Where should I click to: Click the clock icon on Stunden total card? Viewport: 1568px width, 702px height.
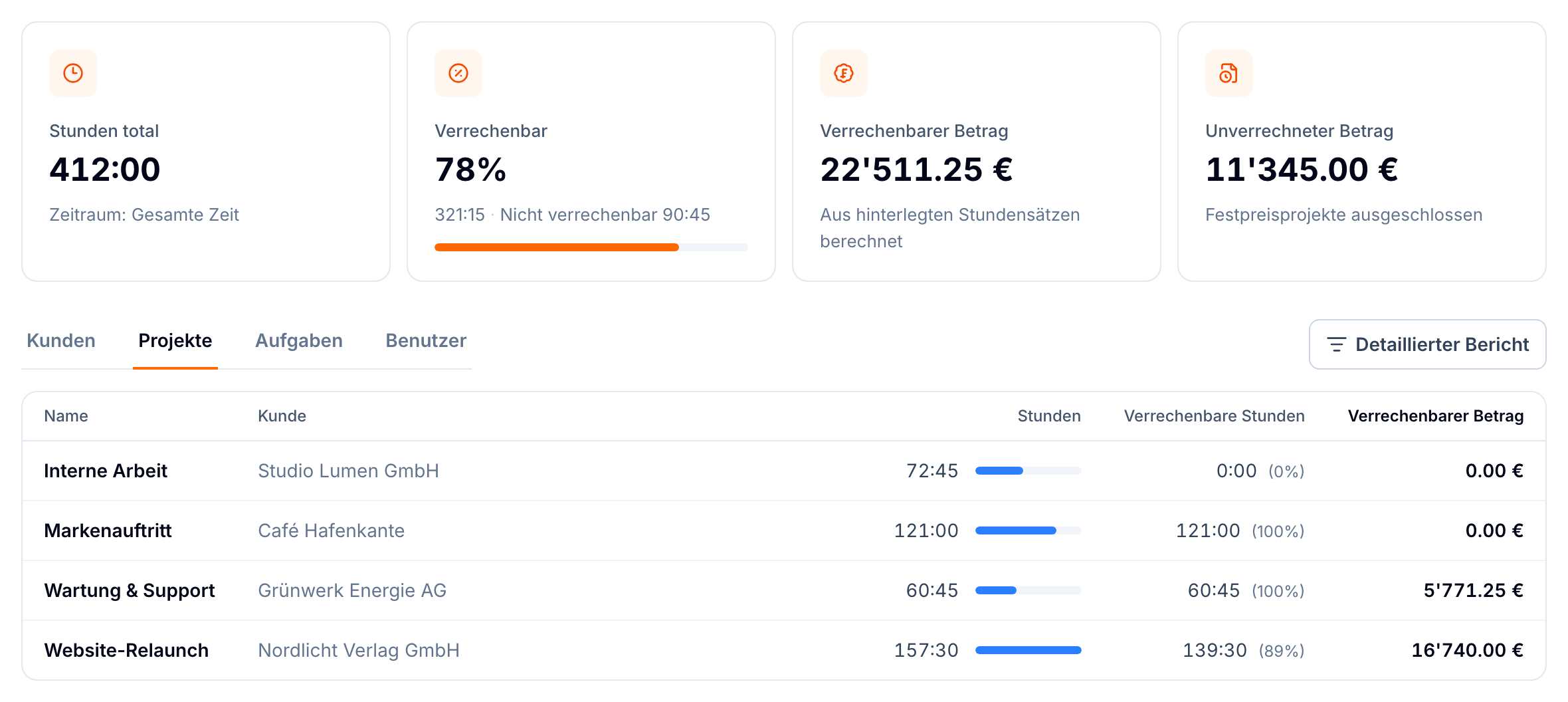pyautogui.click(x=73, y=73)
